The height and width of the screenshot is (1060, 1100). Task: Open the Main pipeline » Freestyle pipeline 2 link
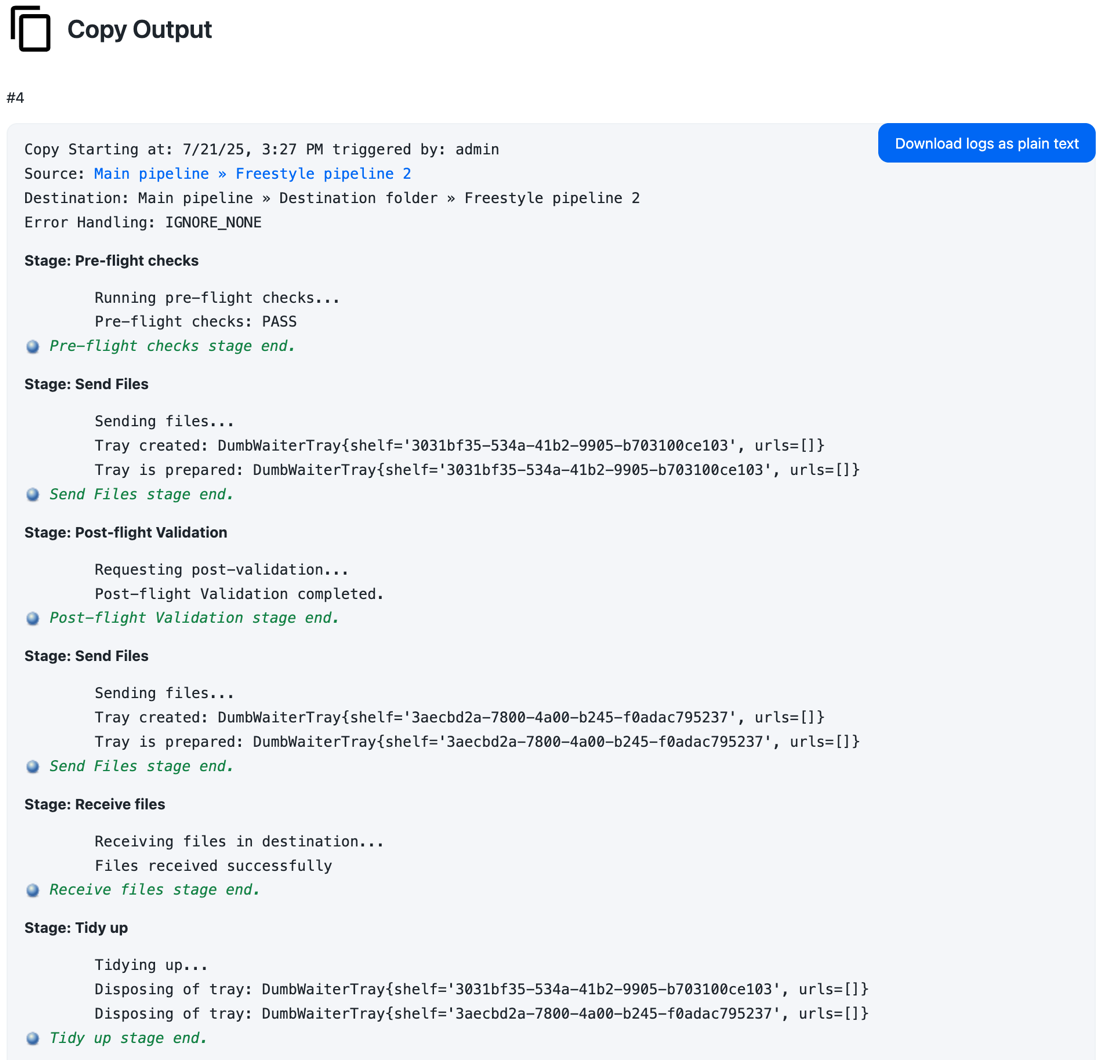253,173
